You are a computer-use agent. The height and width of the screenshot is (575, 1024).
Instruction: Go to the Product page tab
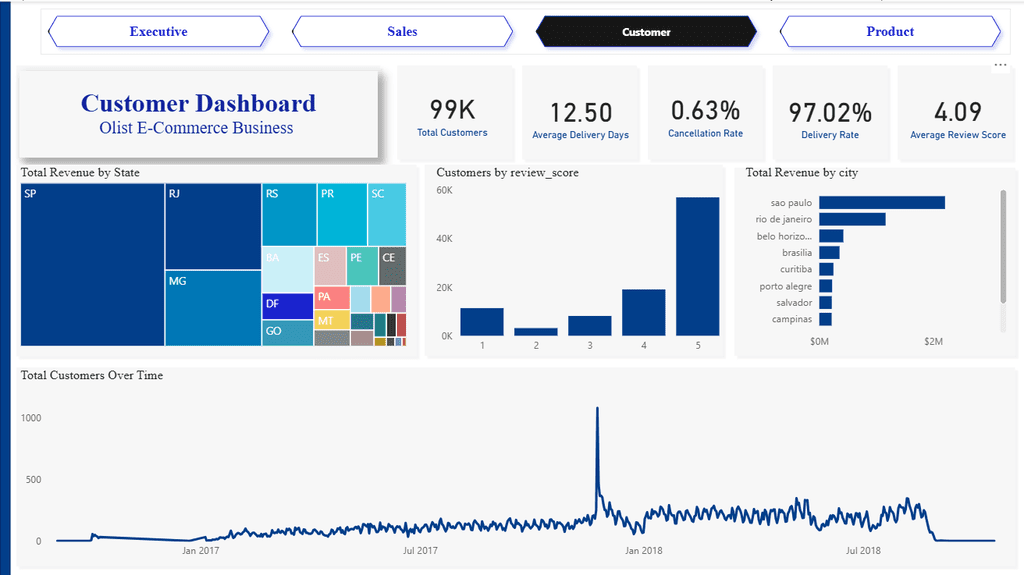pos(889,31)
